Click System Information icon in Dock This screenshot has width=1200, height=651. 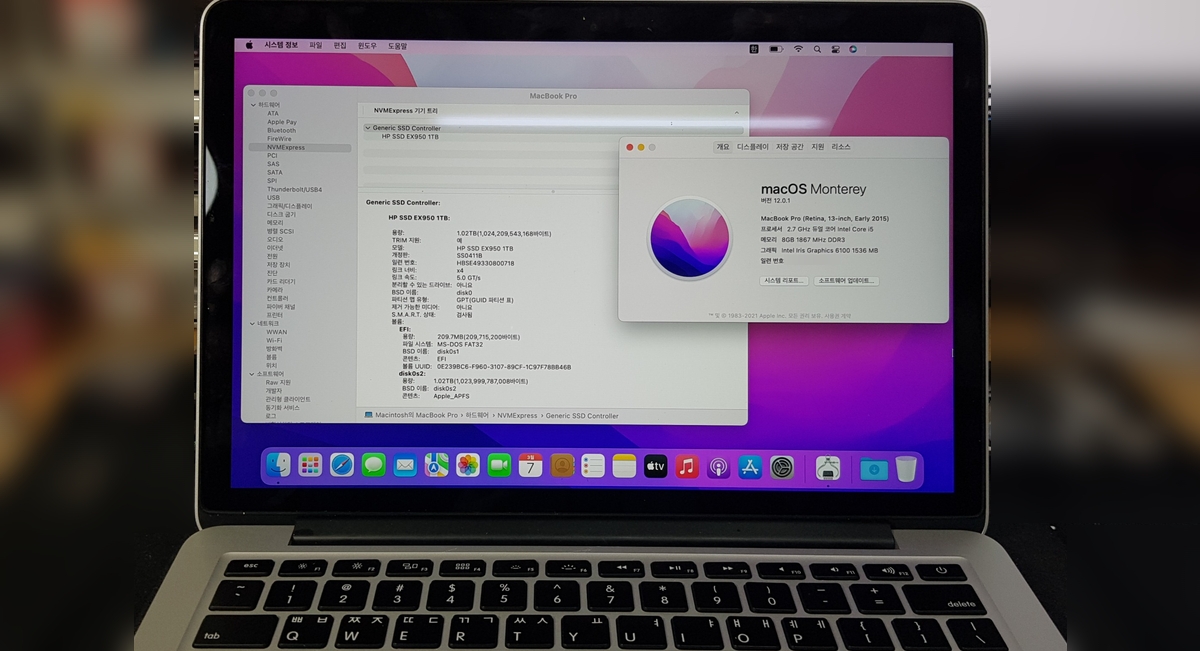pyautogui.click(x=827, y=467)
